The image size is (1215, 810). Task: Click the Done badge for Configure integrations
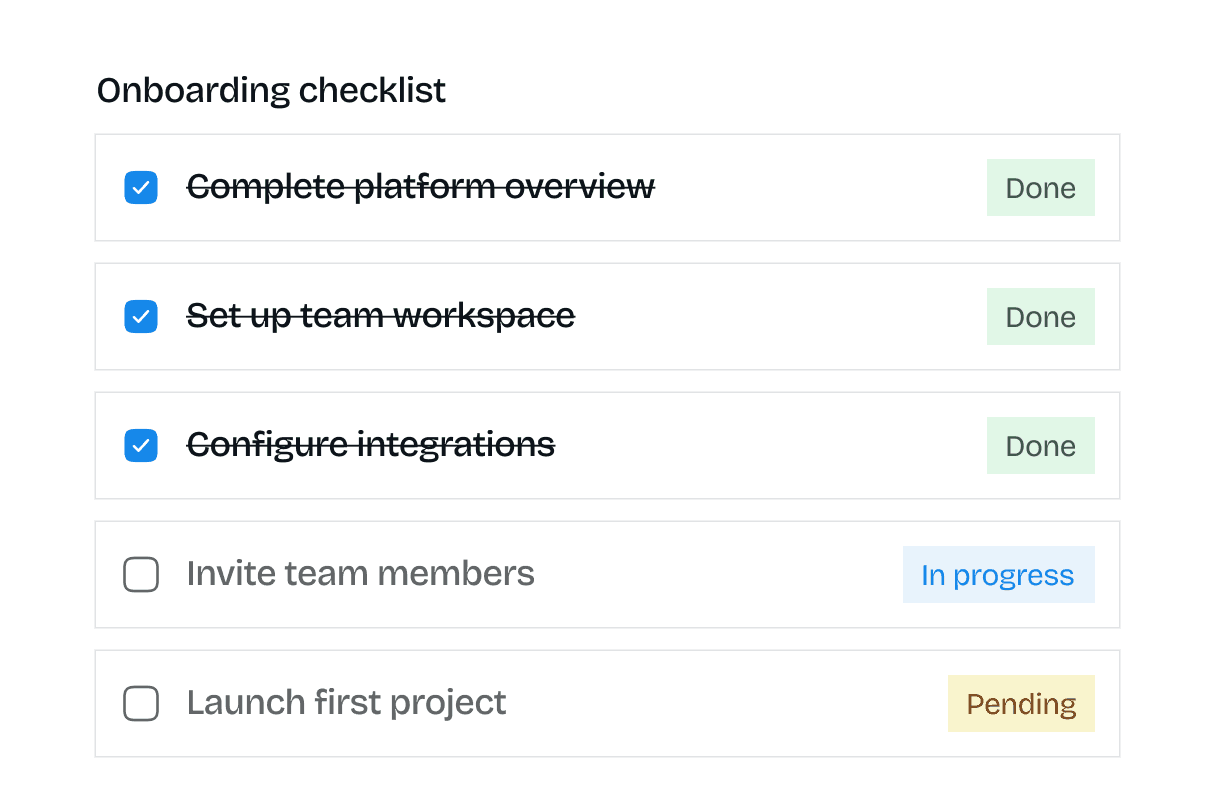(x=1040, y=446)
